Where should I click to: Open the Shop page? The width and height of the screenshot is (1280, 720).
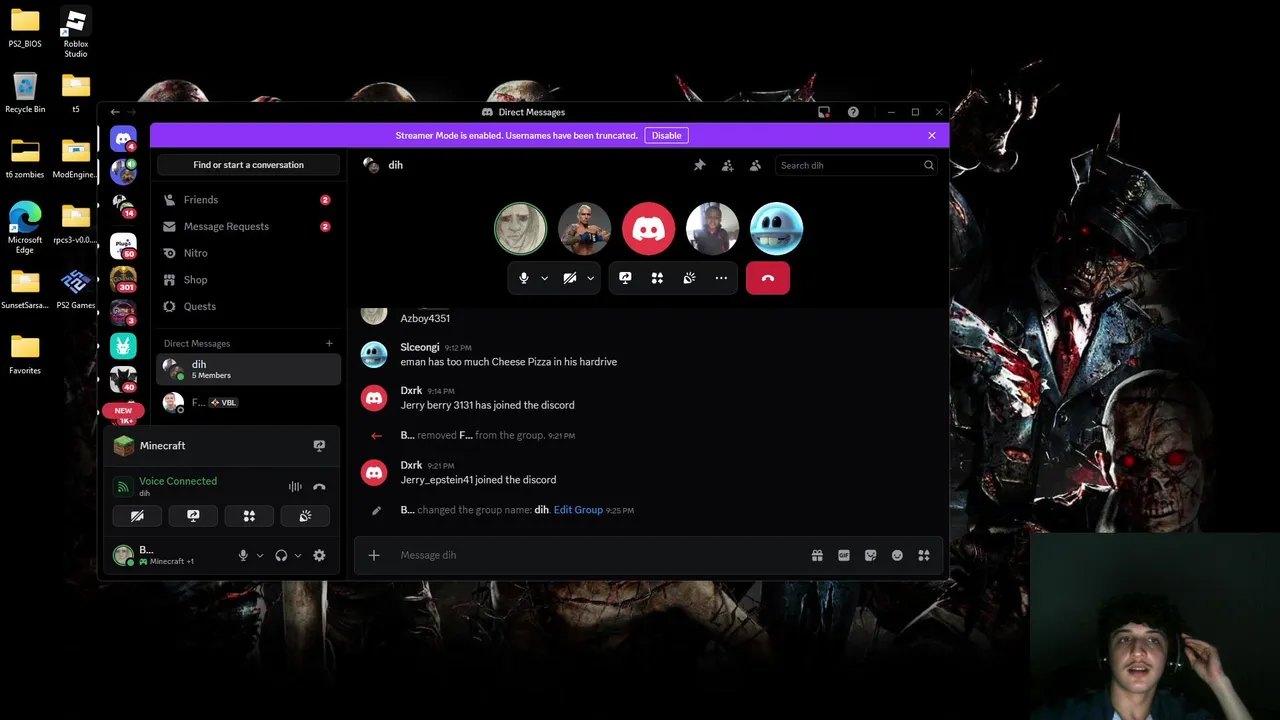(x=249, y=280)
